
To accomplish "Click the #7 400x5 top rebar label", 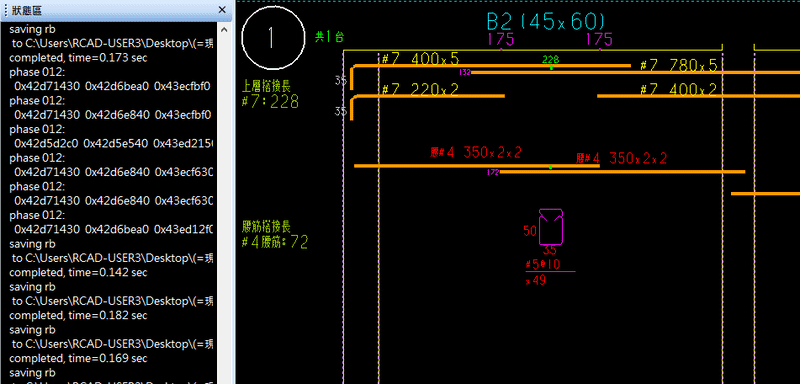I will 420,59.
